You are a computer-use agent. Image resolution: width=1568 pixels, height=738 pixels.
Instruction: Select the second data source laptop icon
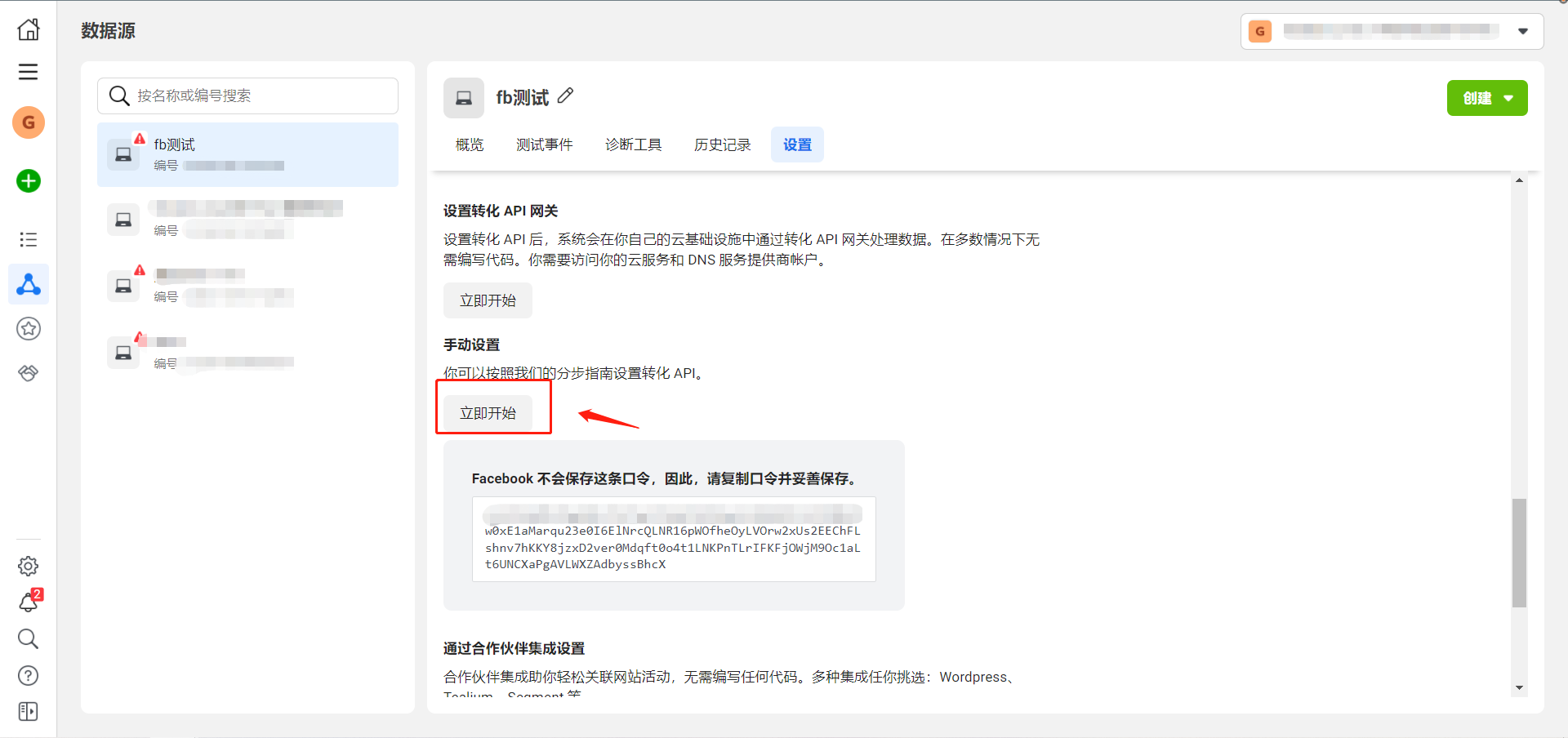tap(123, 220)
